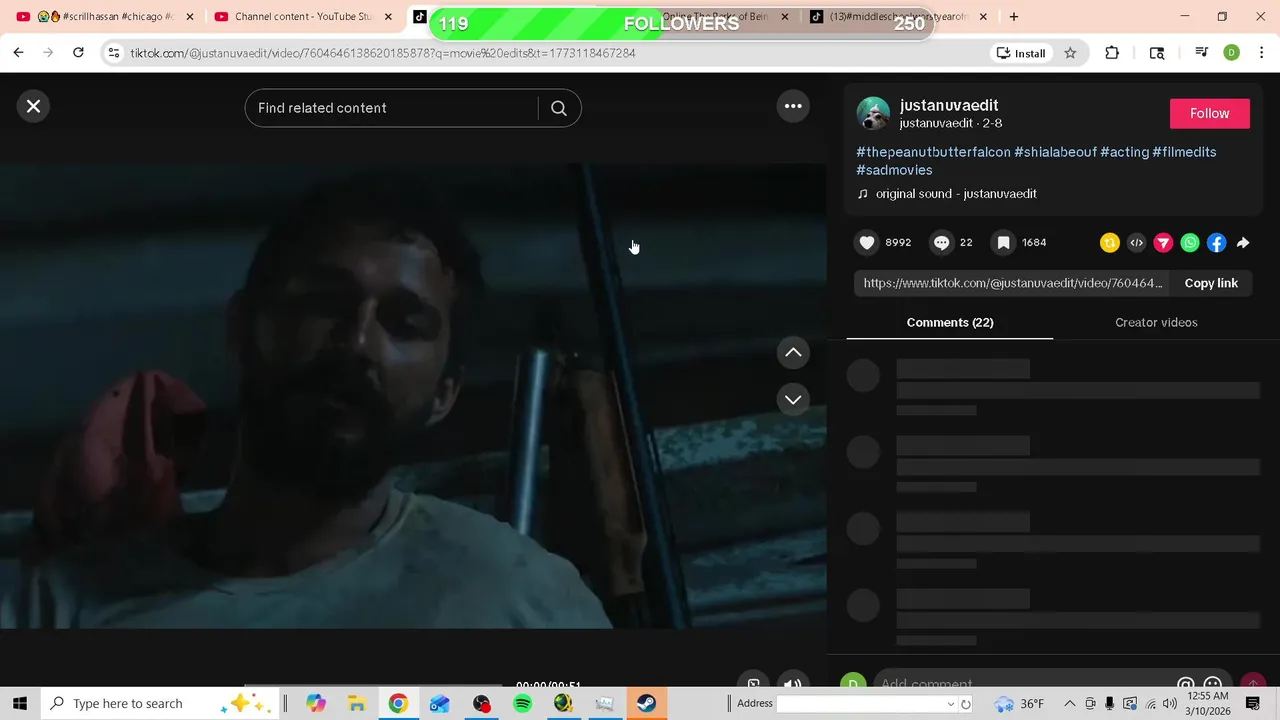Show hidden system tray icons
1280x720 pixels.
[1069, 703]
